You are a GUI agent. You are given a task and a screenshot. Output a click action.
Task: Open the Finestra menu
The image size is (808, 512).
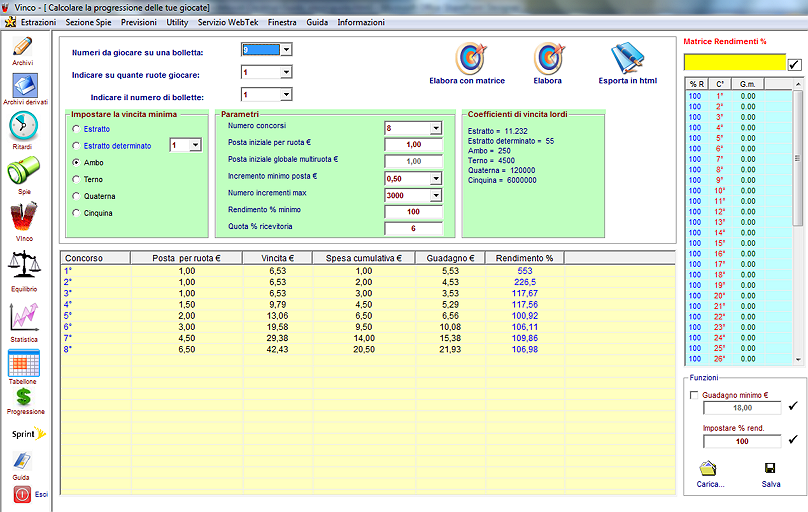click(282, 22)
